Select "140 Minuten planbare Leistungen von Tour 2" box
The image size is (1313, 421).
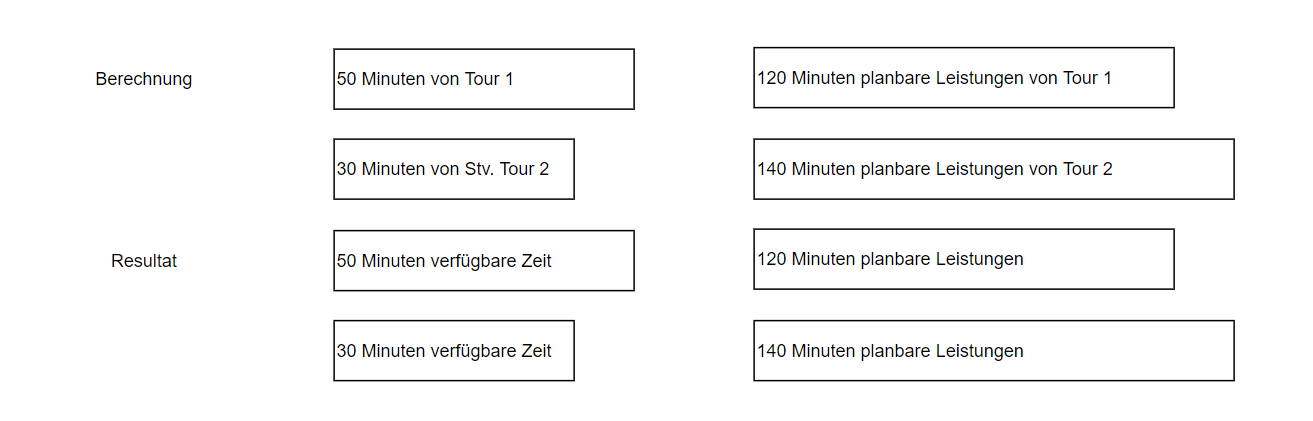pyautogui.click(x=994, y=169)
